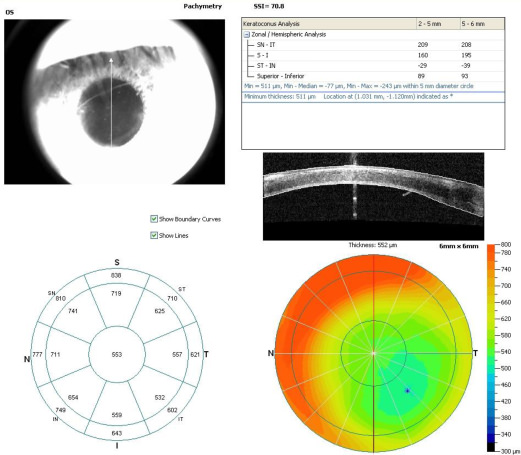
Task: Click the center 553 zone in sector map
Action: pos(117,354)
